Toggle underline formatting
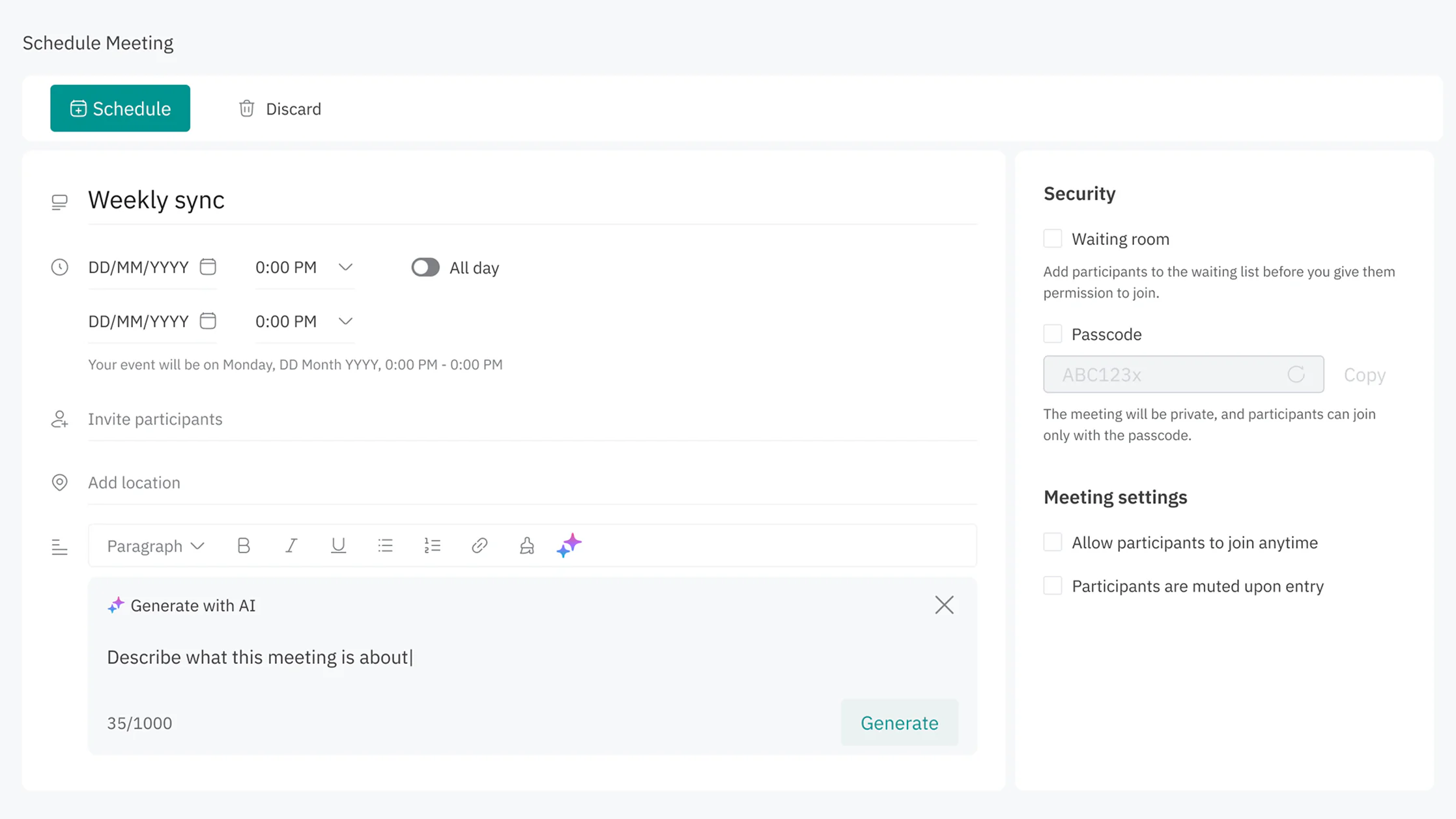 [x=338, y=545]
